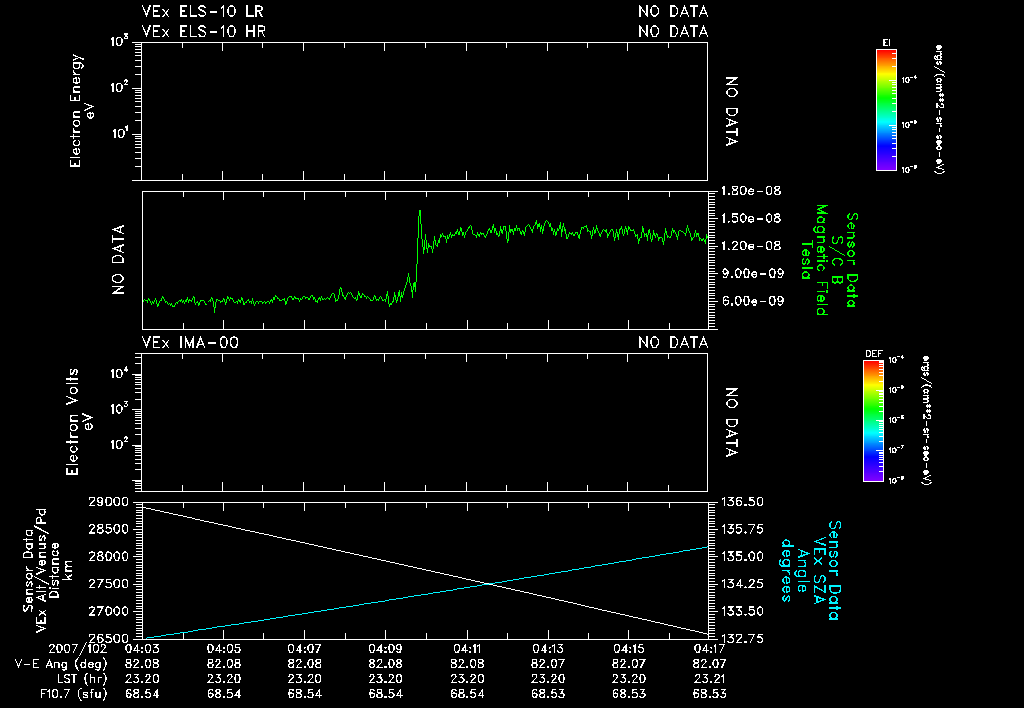Screen dimensions: 1024x708
Task: Select the 26500 distance tick
Action: pos(108,638)
